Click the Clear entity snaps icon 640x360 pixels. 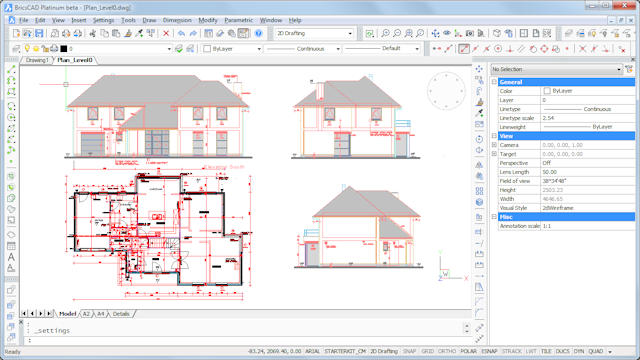coord(622,49)
